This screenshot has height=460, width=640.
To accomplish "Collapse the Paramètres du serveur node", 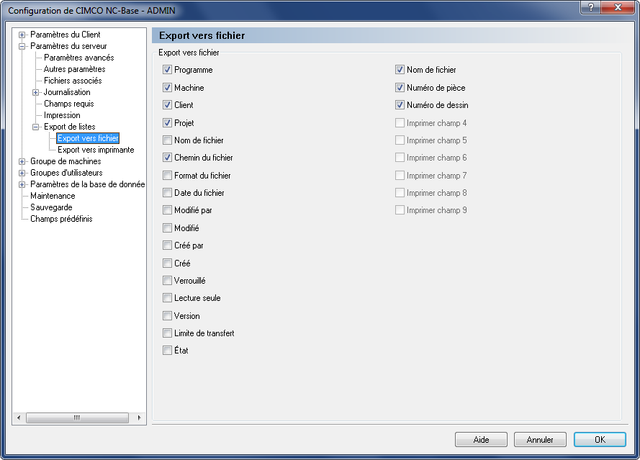I will coord(22,46).
